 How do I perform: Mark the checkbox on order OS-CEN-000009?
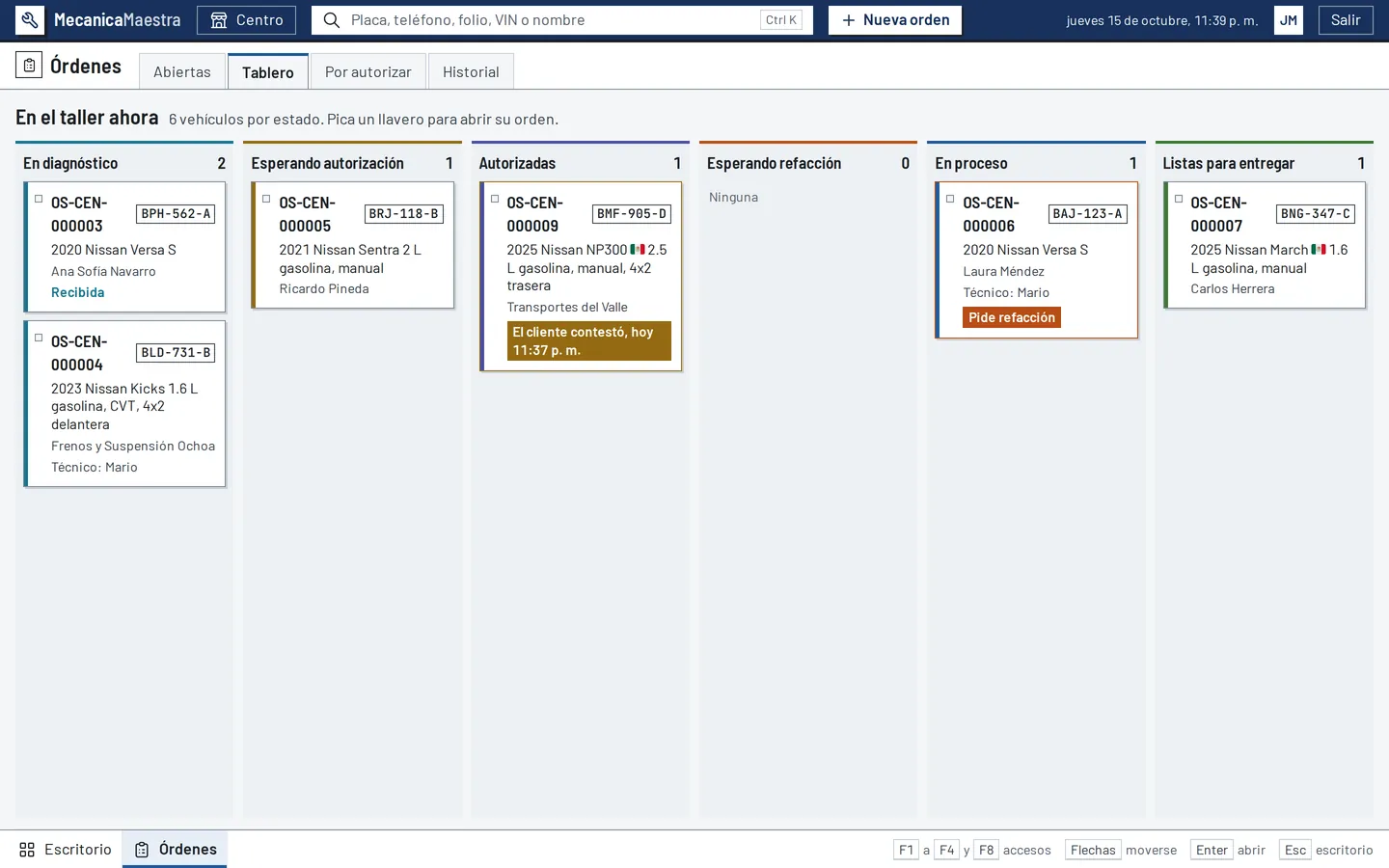[495, 199]
